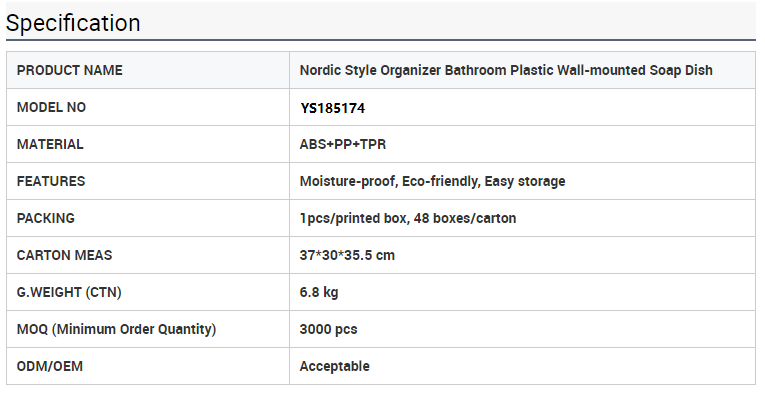Select the MATERIAL label cell
Screen dimensions: 765x393
(x=148, y=144)
